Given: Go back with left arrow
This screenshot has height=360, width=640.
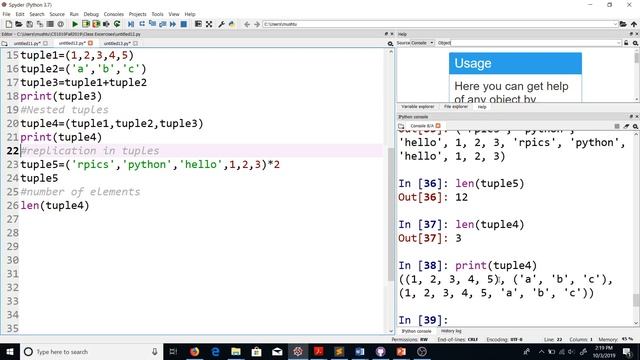Looking at the screenshot, I should [247, 24].
